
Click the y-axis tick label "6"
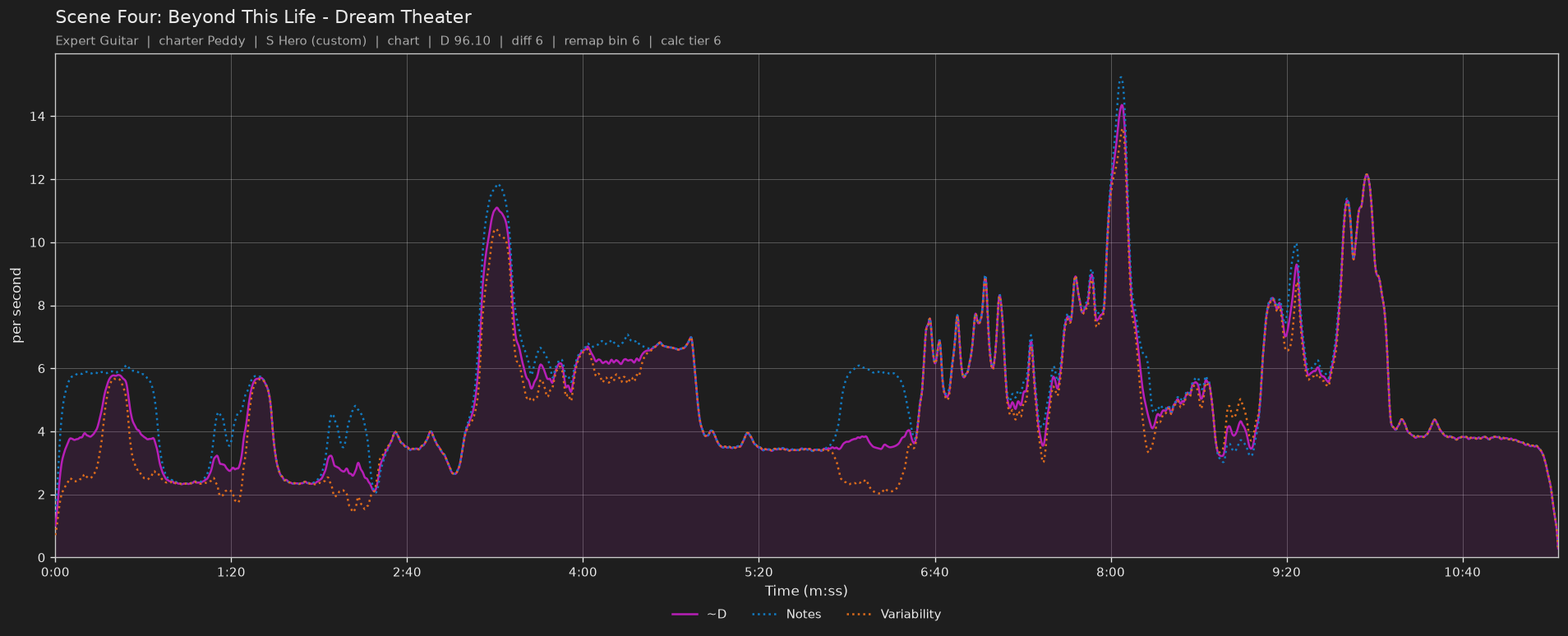pyautogui.click(x=43, y=369)
